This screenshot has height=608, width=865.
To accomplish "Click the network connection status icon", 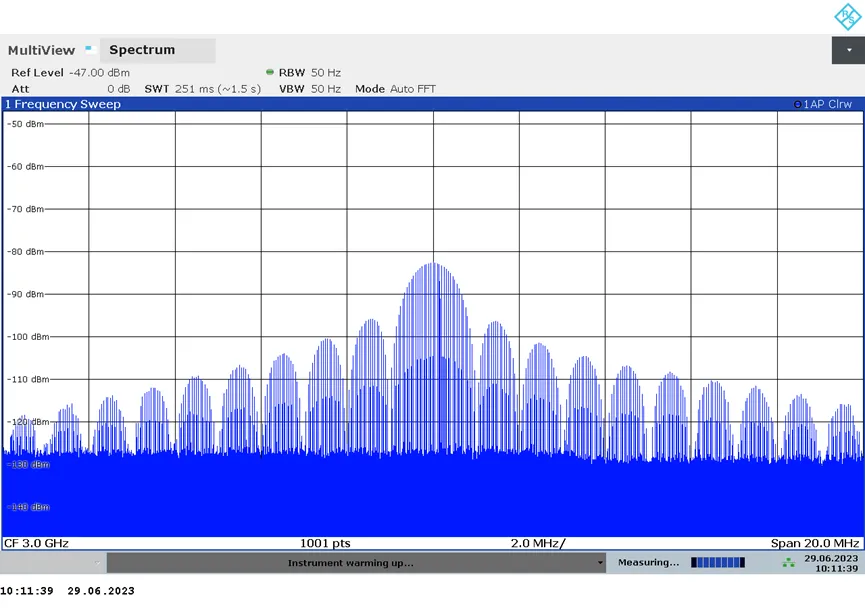I will pyautogui.click(x=790, y=563).
